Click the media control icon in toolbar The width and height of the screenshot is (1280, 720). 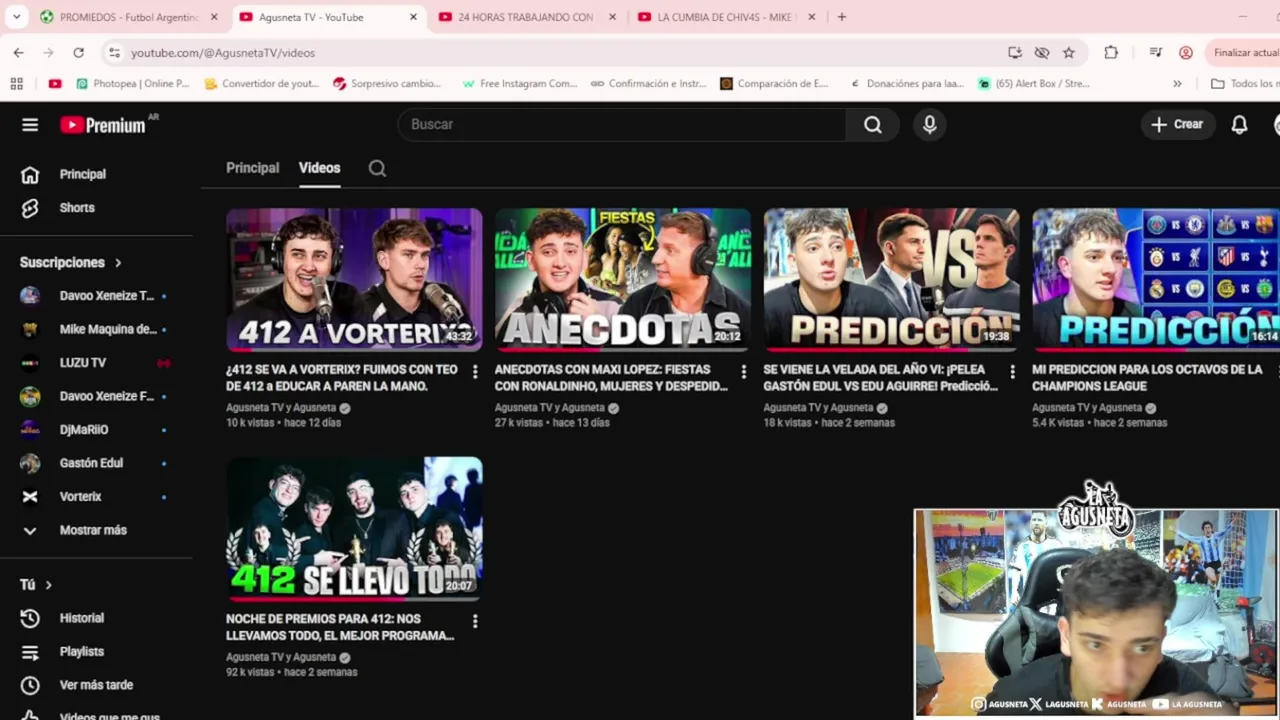click(1156, 52)
